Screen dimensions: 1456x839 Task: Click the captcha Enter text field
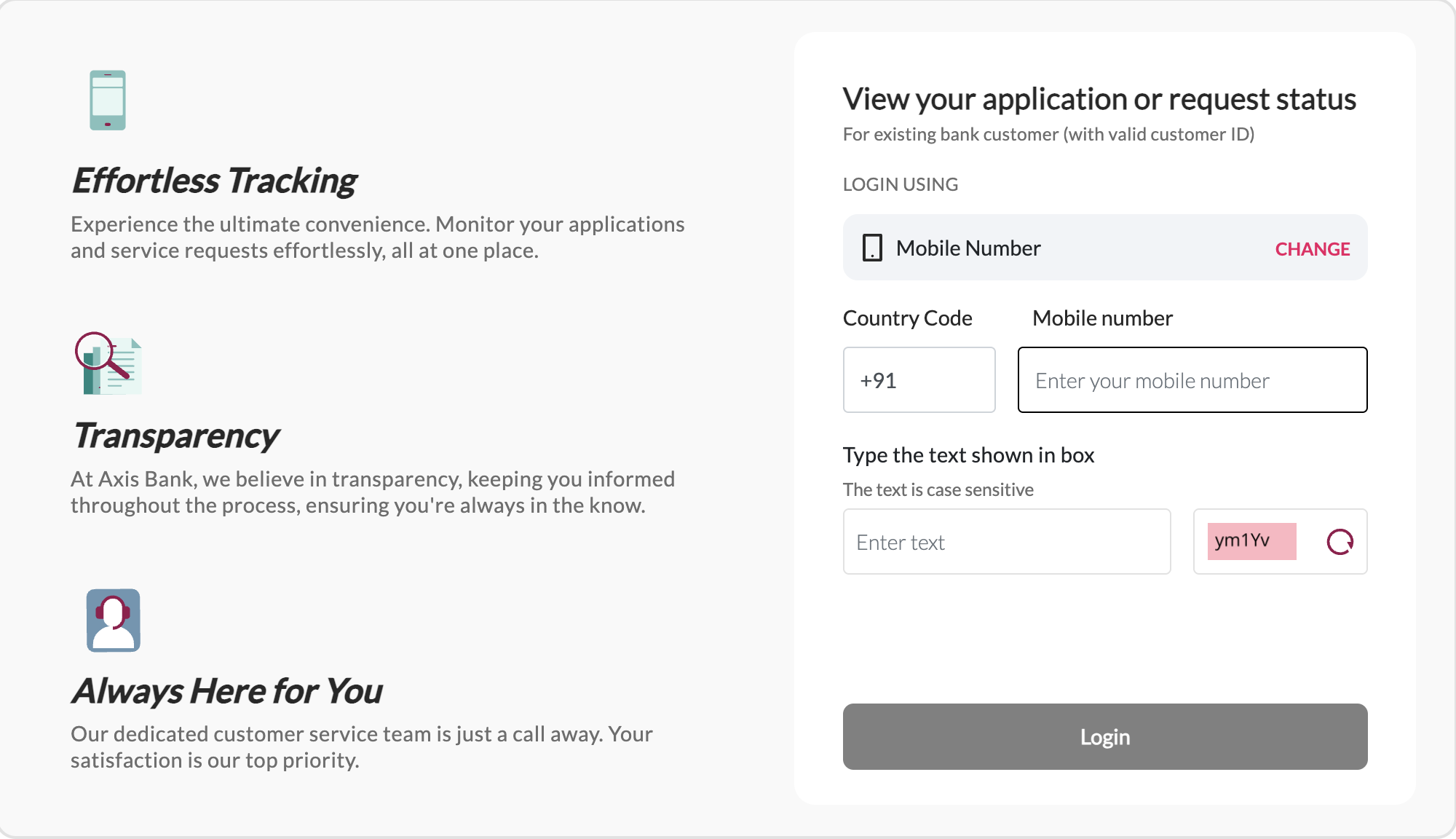point(1007,542)
